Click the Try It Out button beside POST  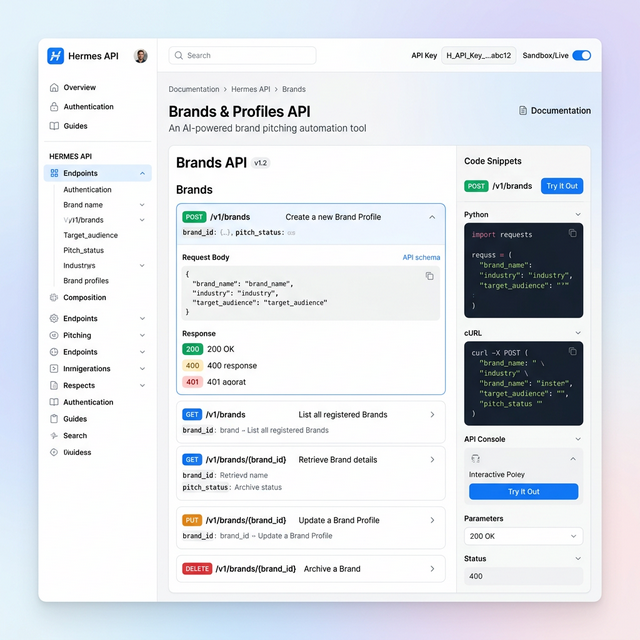[562, 186]
